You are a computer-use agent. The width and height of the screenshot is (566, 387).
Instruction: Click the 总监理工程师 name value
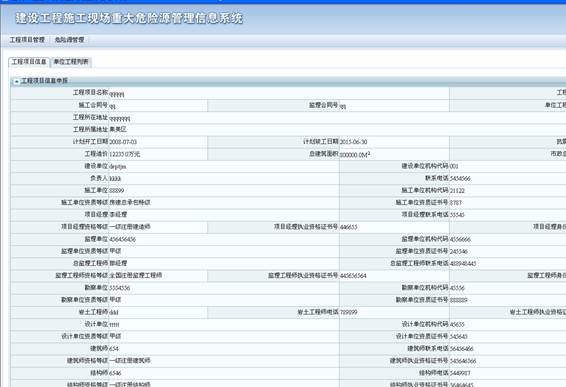coord(118,264)
